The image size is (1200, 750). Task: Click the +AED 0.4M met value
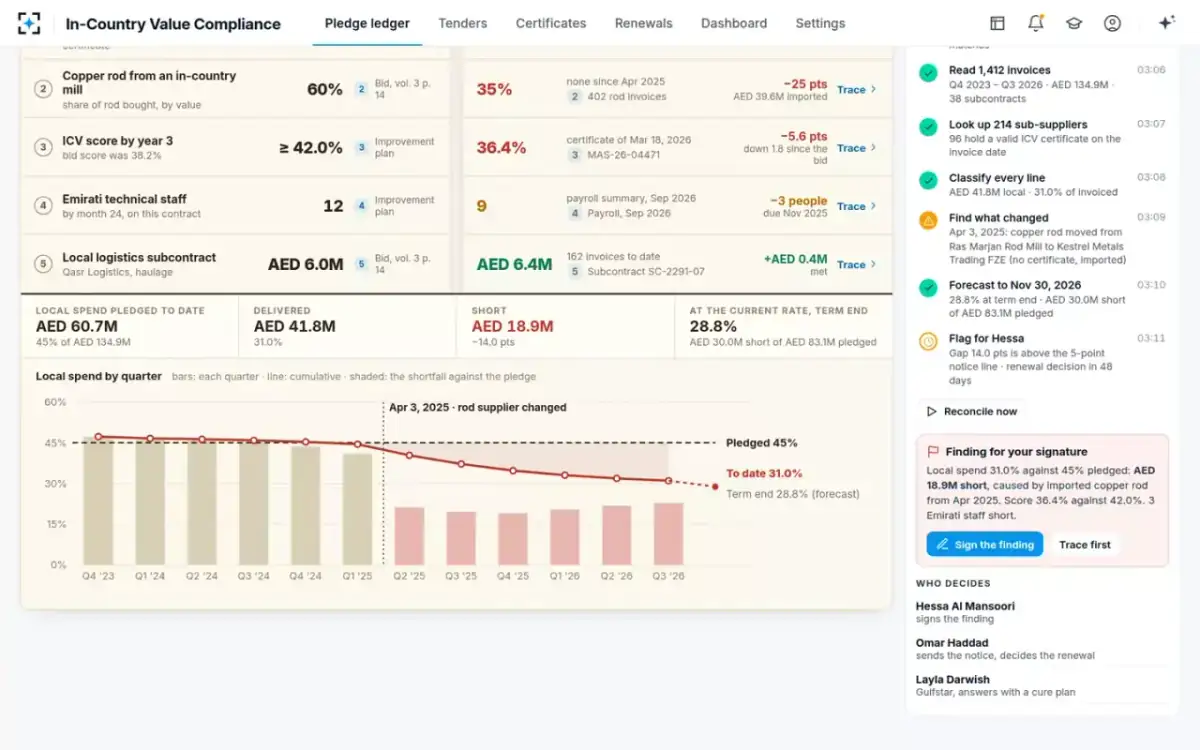point(795,258)
